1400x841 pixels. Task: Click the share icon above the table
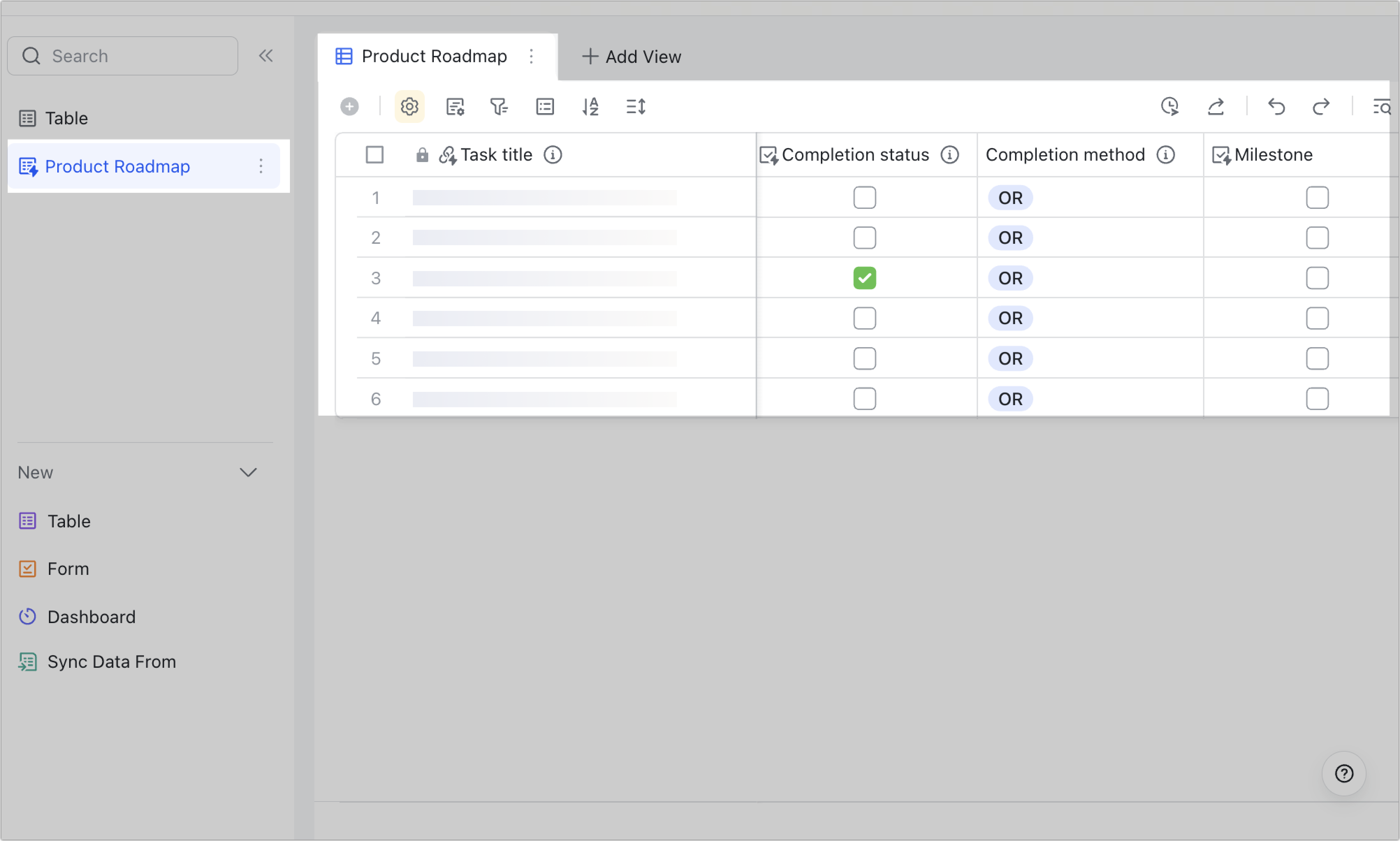(1216, 107)
